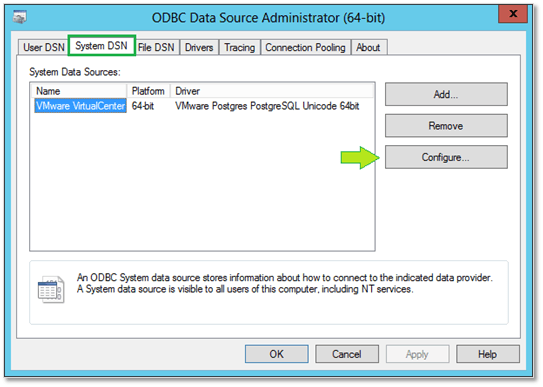Sort by the Name column header
543x387 pixels.
pyautogui.click(x=79, y=91)
